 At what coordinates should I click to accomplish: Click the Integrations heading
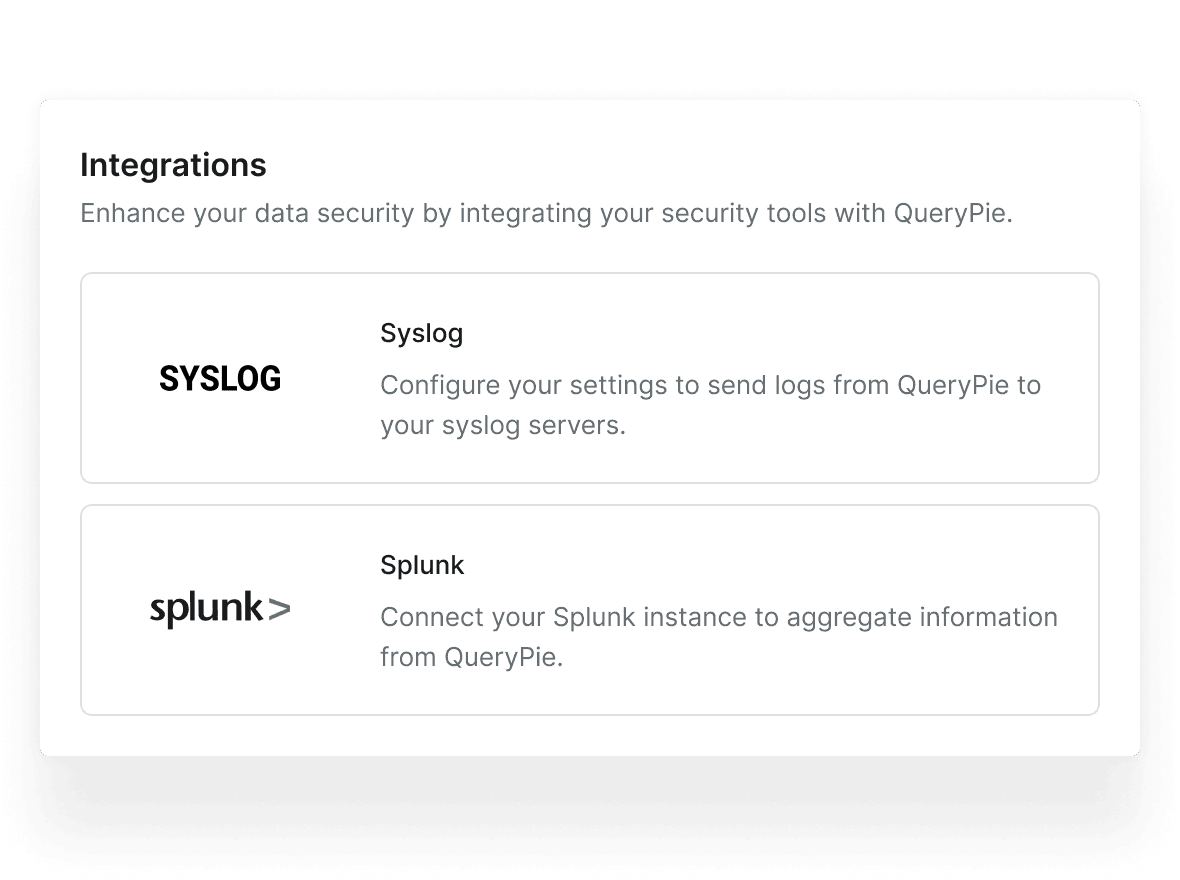tap(173, 165)
